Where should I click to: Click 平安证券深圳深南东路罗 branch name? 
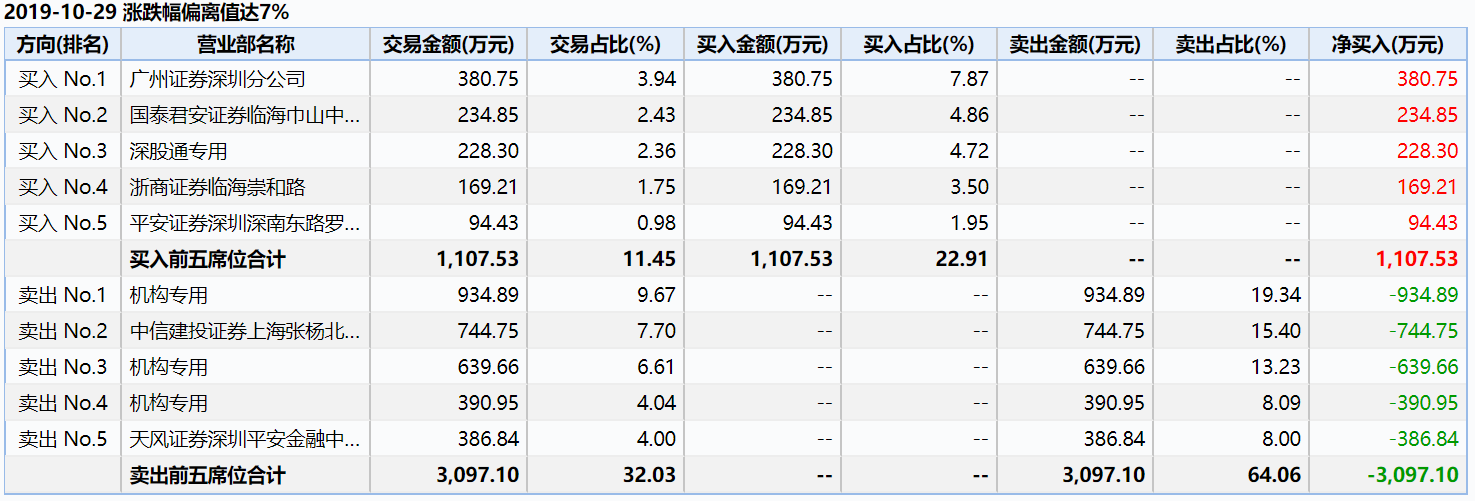point(245,223)
